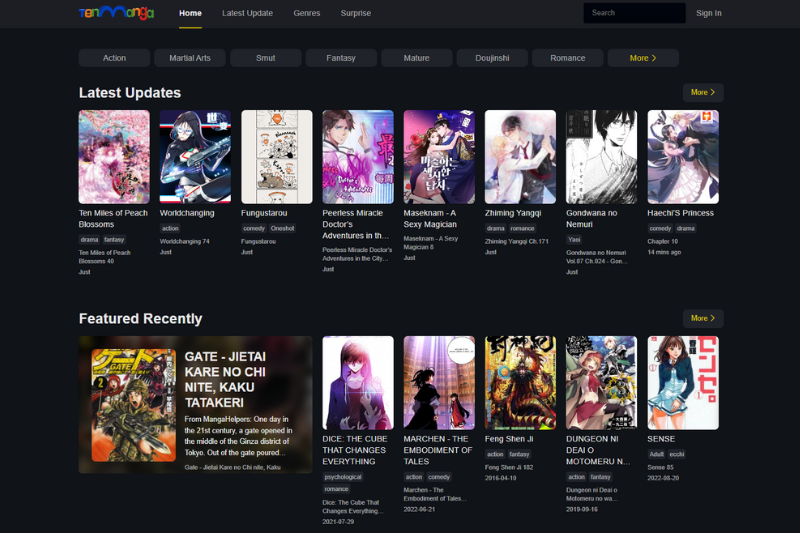Select Adult tag under SENSE

tap(657, 454)
